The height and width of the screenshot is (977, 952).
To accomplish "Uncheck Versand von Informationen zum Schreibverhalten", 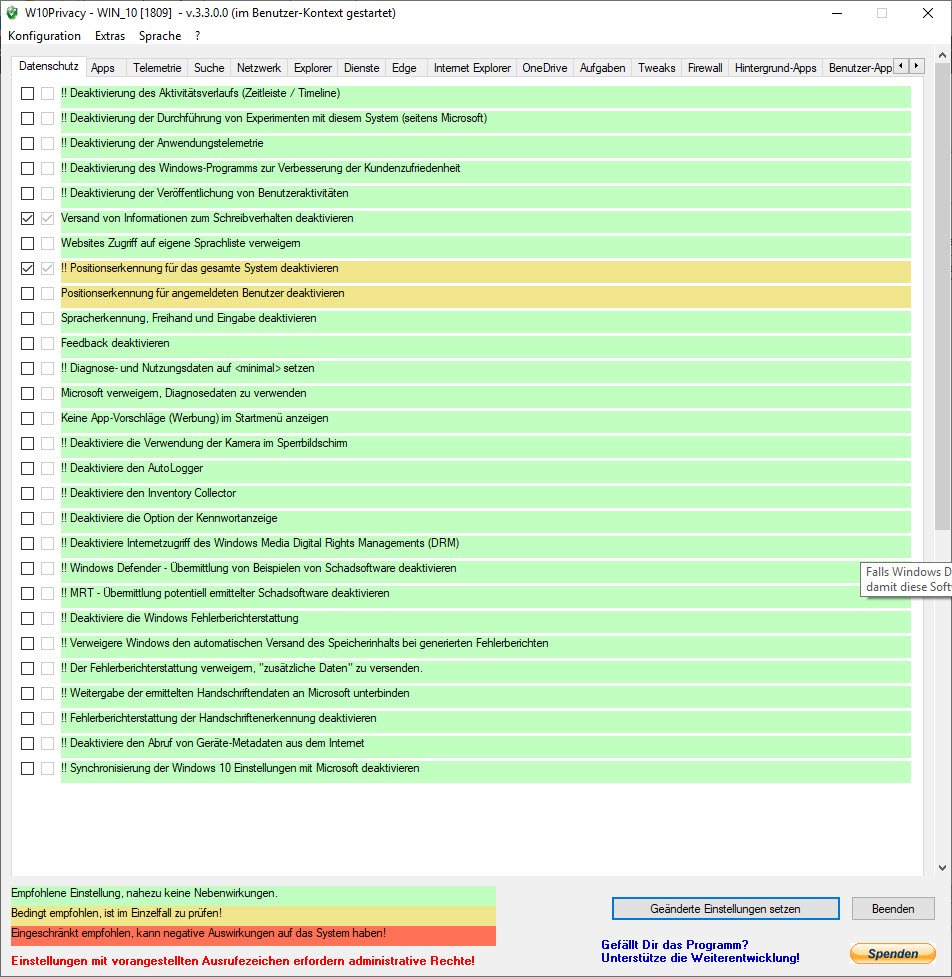I will click(x=27, y=218).
